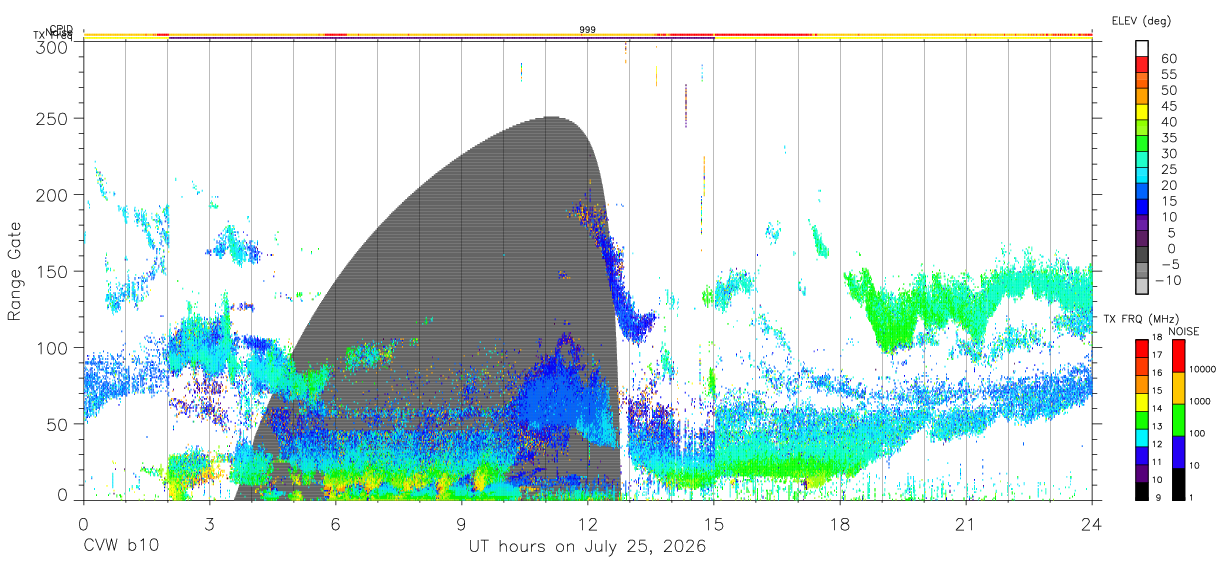This screenshot has width=1228, height=567.
Task: Click the y-axis tick label 50
Action: (x=56, y=423)
